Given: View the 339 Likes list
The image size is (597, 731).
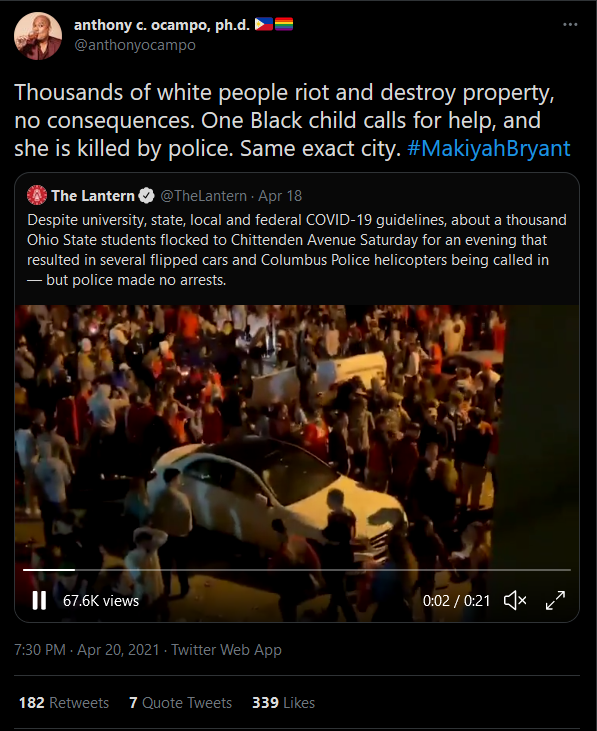Looking at the screenshot, I should [283, 703].
